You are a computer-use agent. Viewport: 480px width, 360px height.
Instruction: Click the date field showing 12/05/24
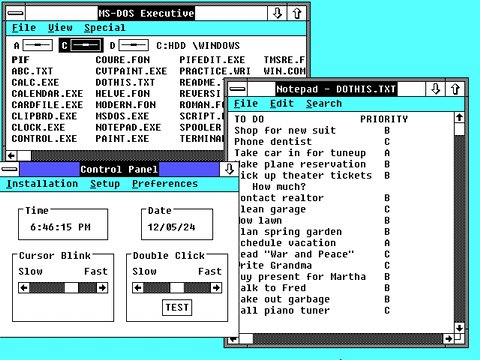point(171,227)
